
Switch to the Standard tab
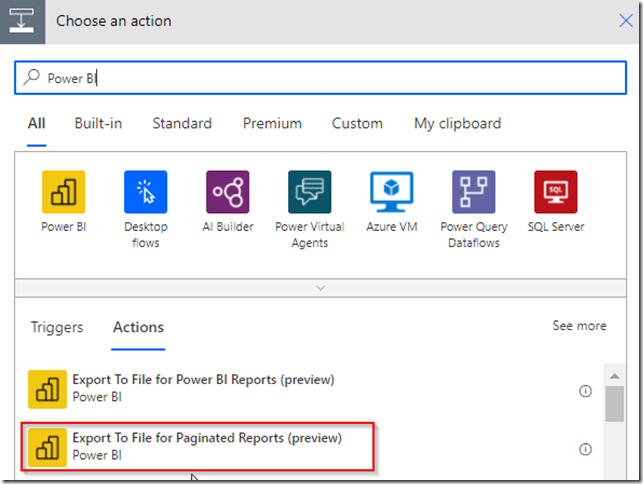pyautogui.click(x=182, y=123)
